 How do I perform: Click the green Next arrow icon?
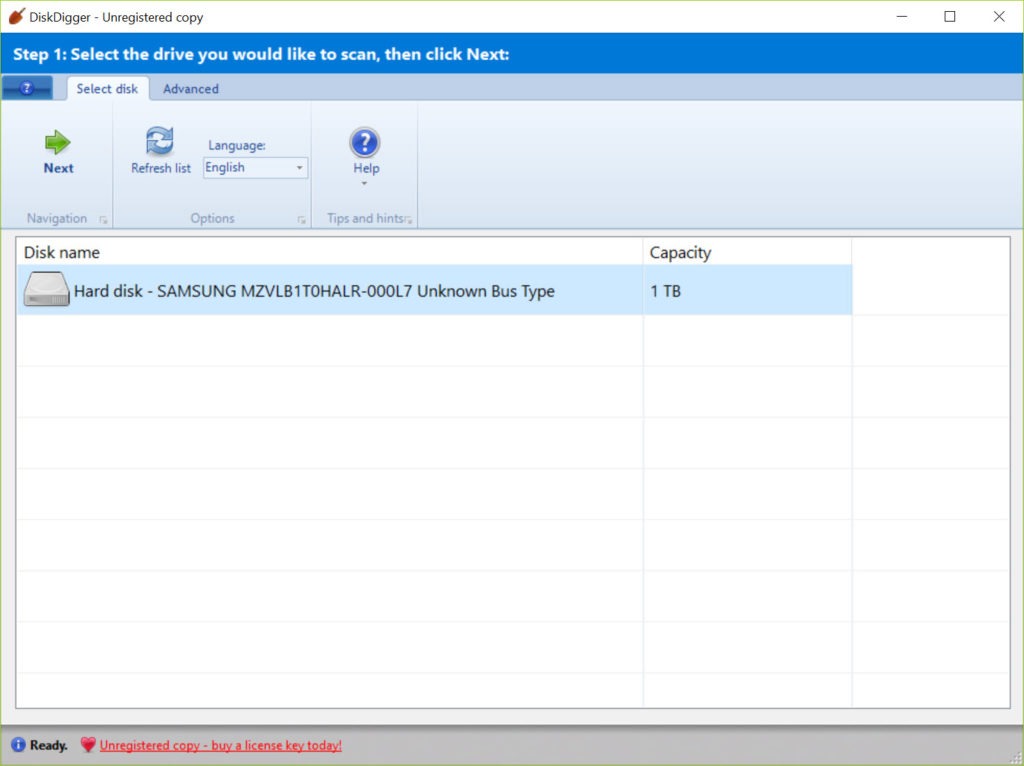tap(57, 142)
